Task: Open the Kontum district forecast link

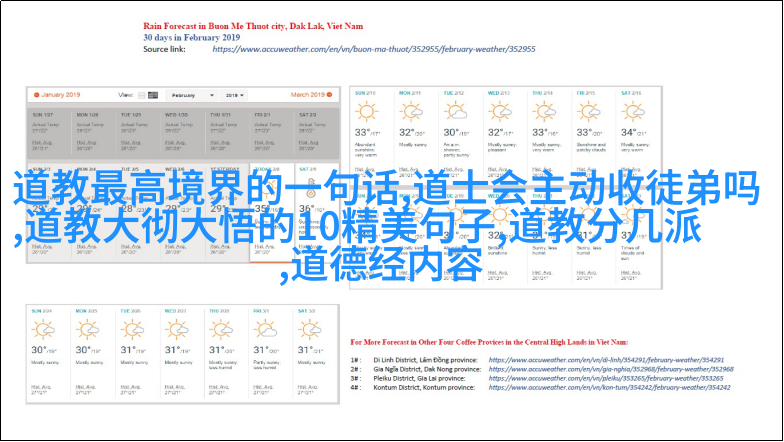Action: (x=609, y=388)
